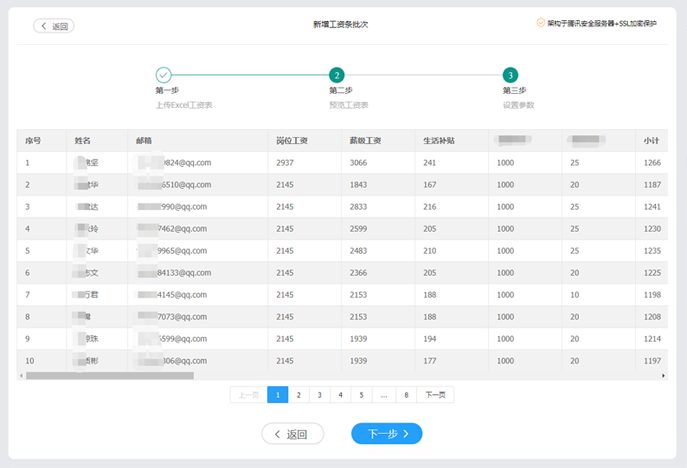Click the step 2 circle icon
687x468 pixels.
tap(337, 75)
